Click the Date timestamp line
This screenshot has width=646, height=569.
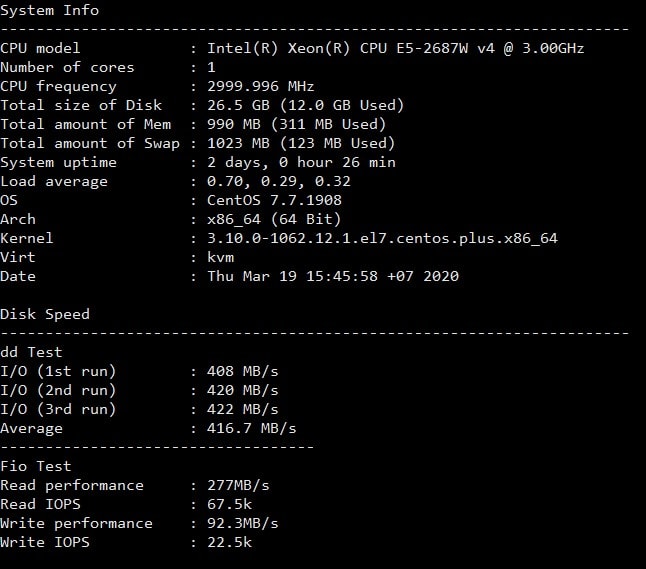333,276
